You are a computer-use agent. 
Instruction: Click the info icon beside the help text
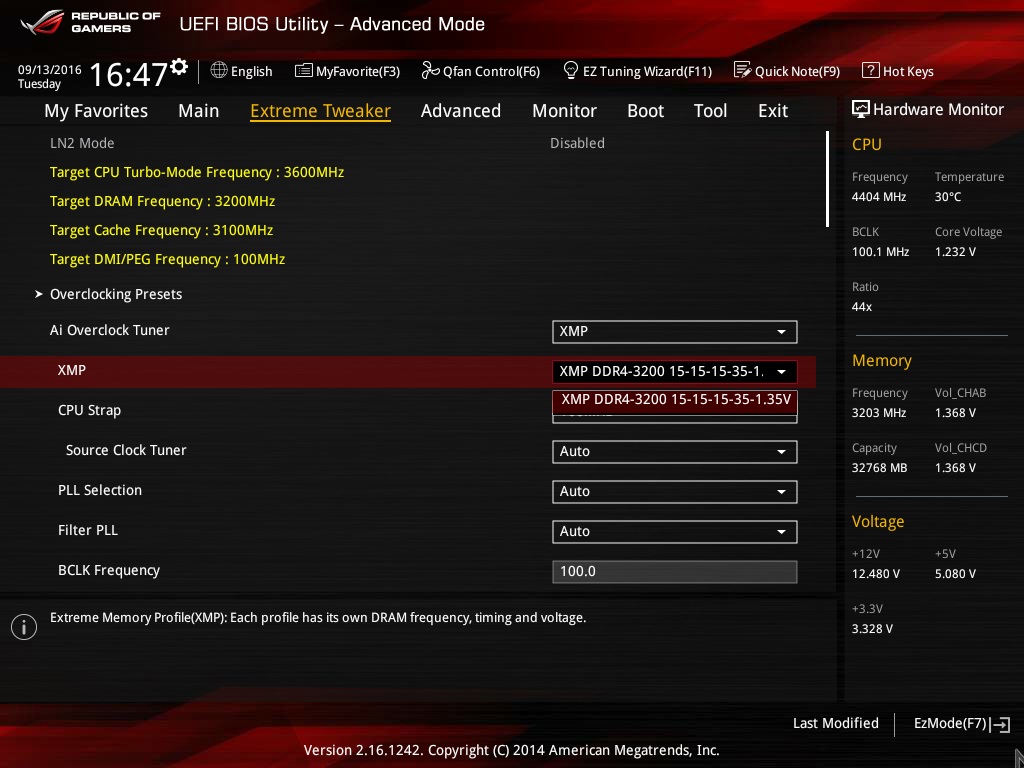pos(24,627)
